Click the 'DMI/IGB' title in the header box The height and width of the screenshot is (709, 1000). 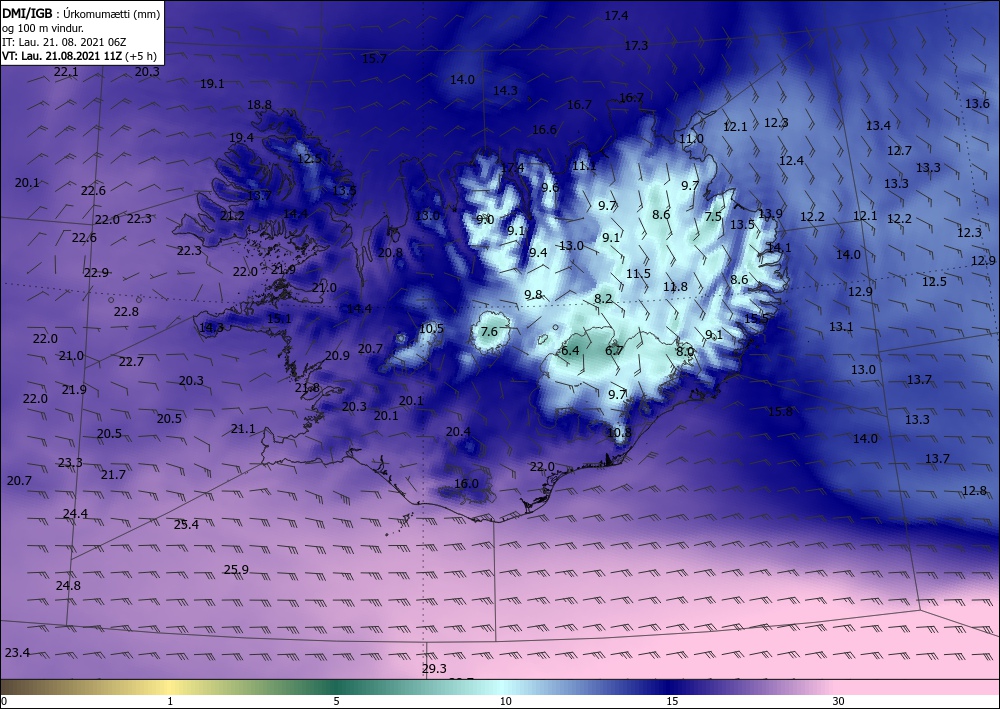[x=27, y=13]
